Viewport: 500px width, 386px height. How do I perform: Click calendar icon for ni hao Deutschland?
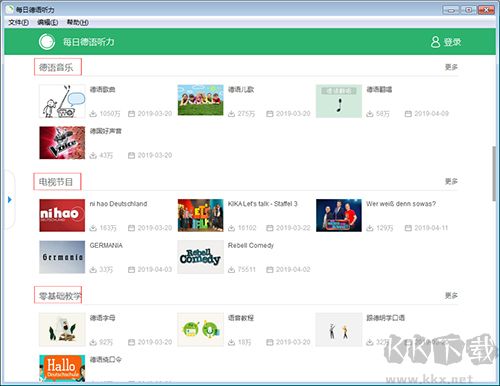[x=132, y=228]
